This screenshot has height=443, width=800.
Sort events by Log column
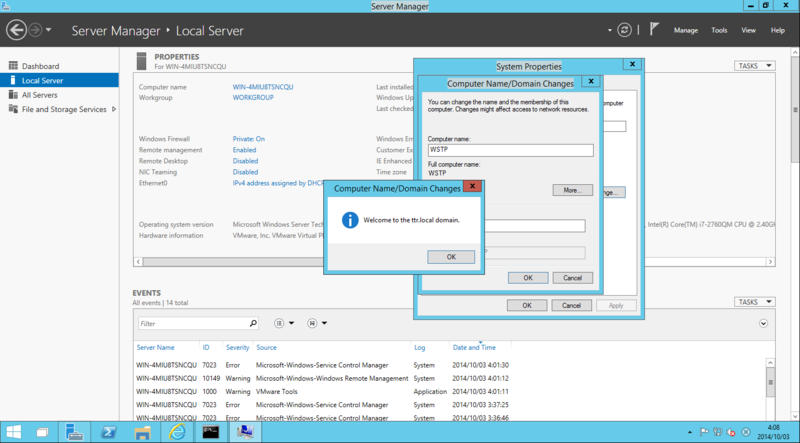tap(419, 347)
